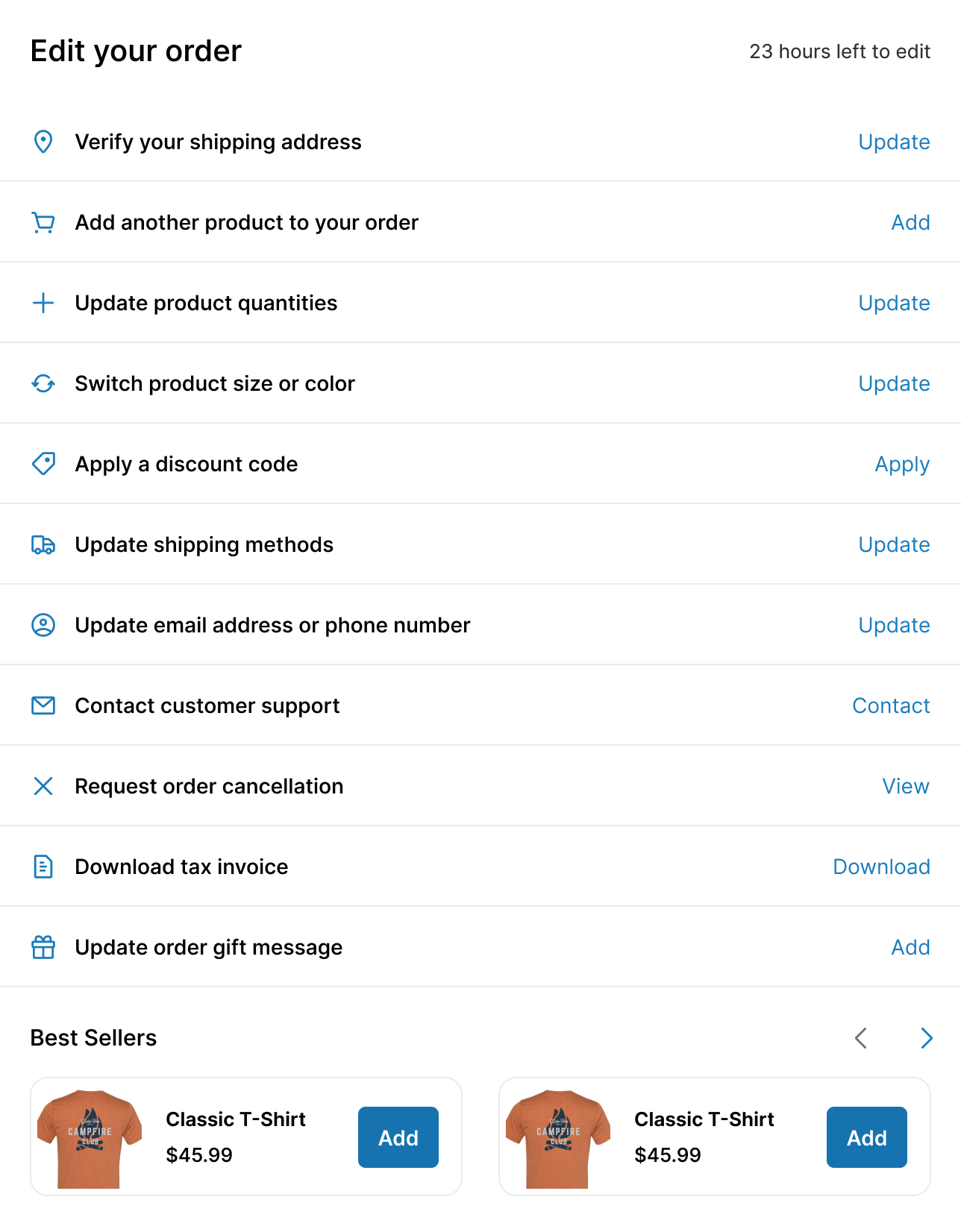Click the discount tag icon

(43, 464)
